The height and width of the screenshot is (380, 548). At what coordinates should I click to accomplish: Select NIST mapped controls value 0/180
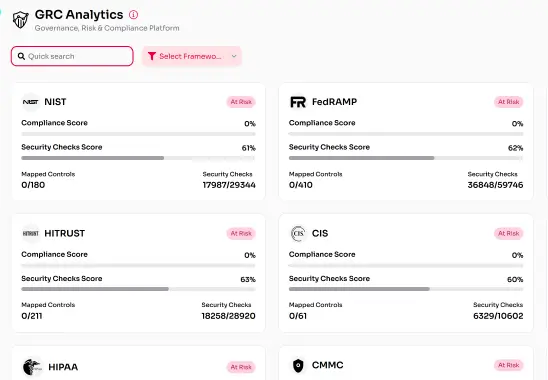click(x=33, y=185)
